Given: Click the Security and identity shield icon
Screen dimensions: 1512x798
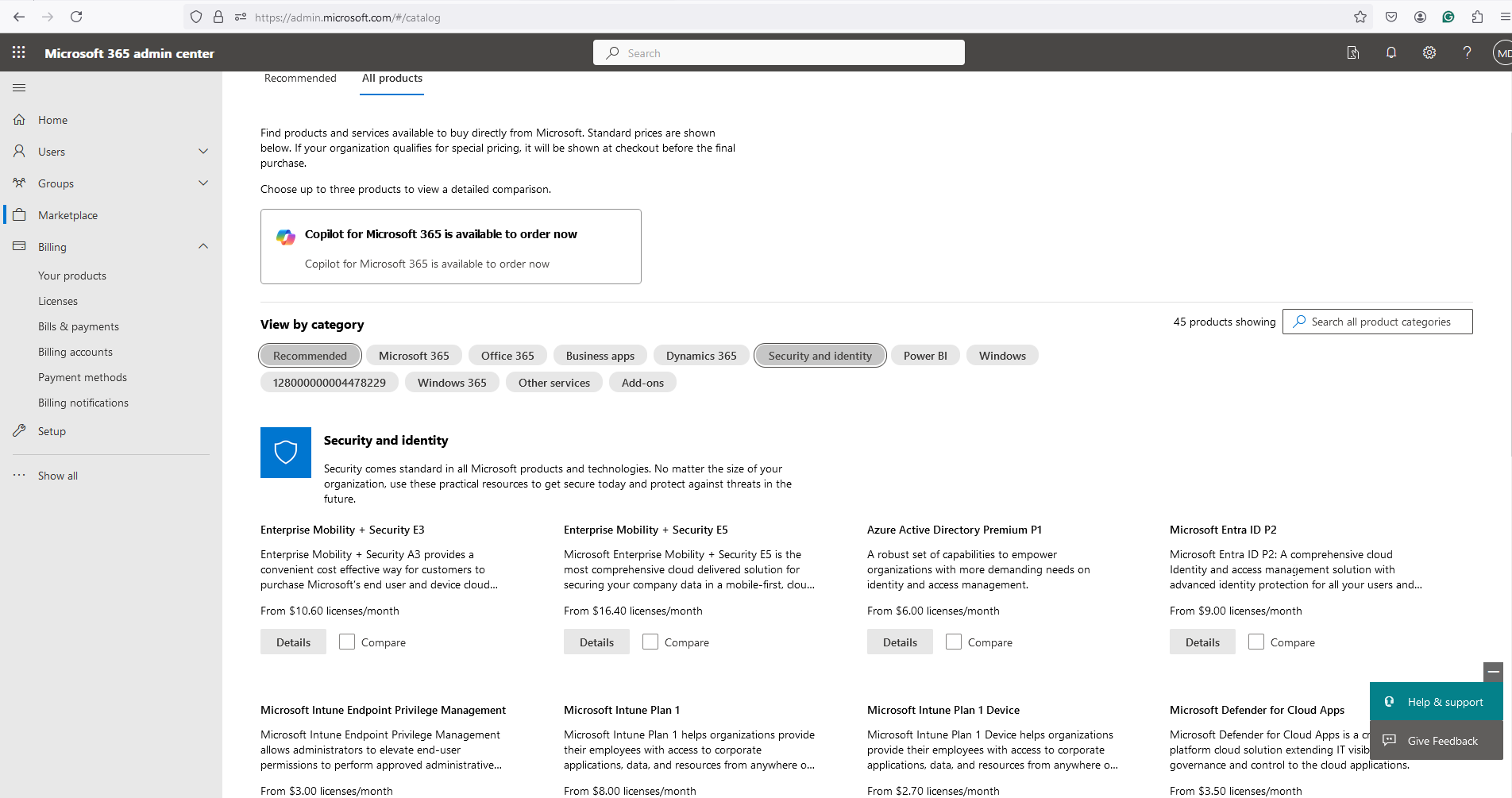Looking at the screenshot, I should tap(286, 453).
